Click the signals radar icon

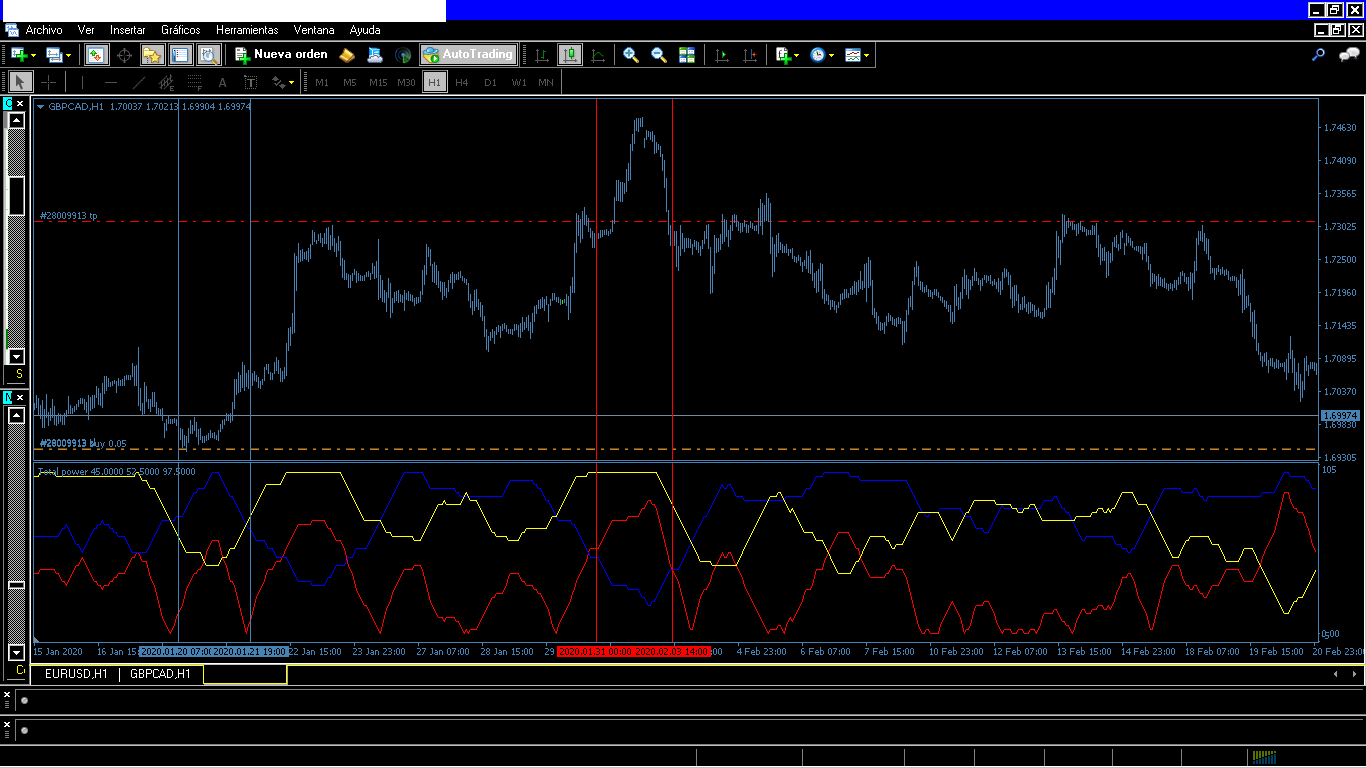(403, 55)
